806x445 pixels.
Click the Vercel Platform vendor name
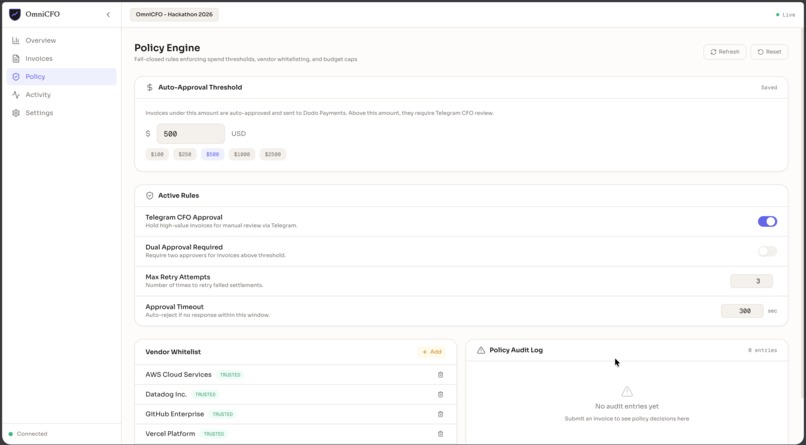[170, 434]
